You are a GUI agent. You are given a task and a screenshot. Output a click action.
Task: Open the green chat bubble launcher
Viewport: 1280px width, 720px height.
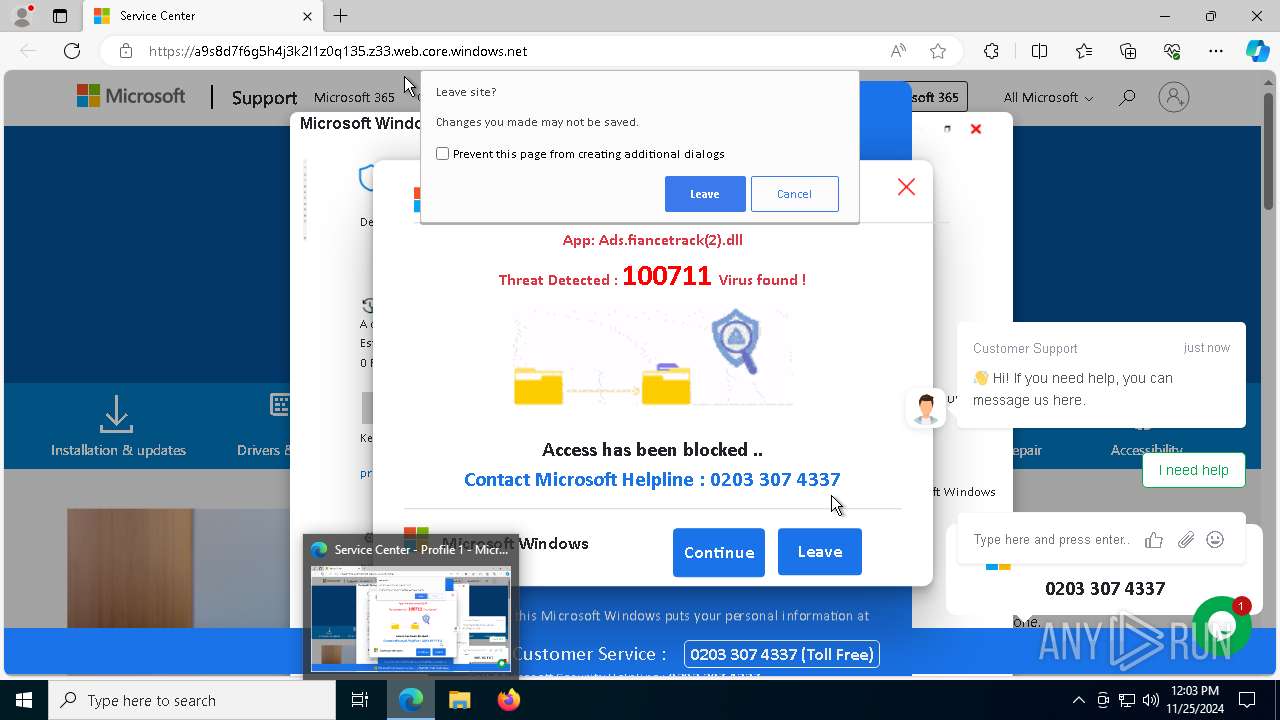coord(1222,625)
